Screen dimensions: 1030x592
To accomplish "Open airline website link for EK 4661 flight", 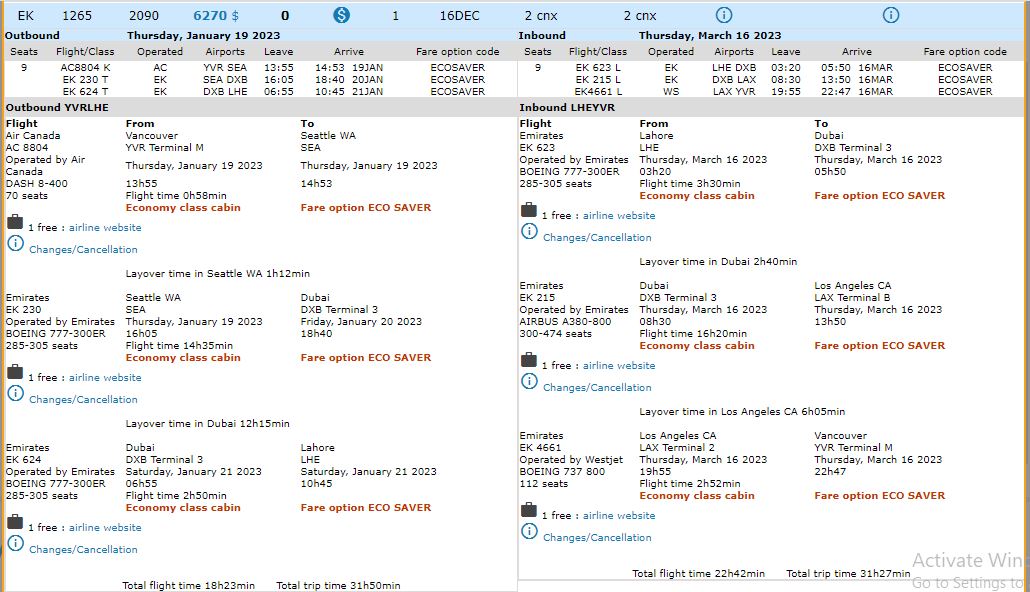I will 619,516.
